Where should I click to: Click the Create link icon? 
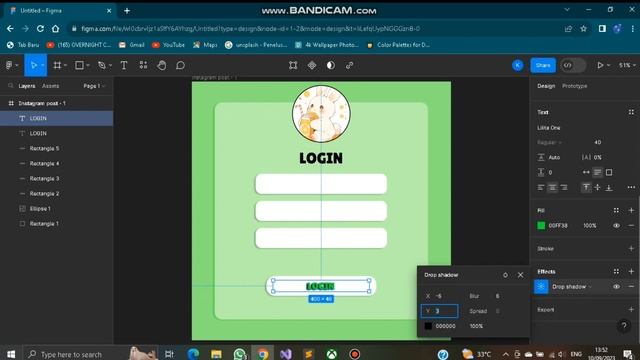point(349,65)
